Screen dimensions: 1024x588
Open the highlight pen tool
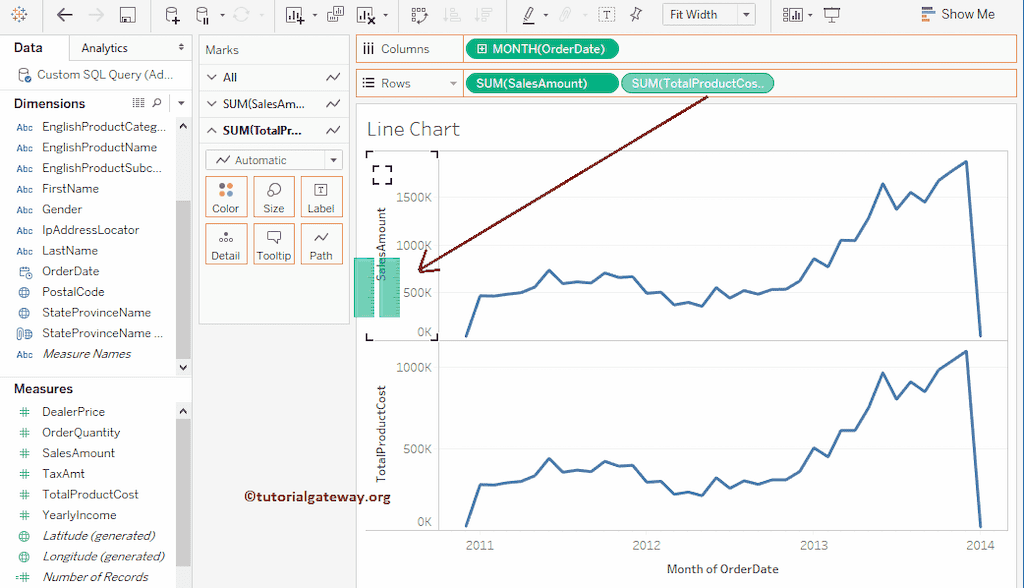coord(529,15)
